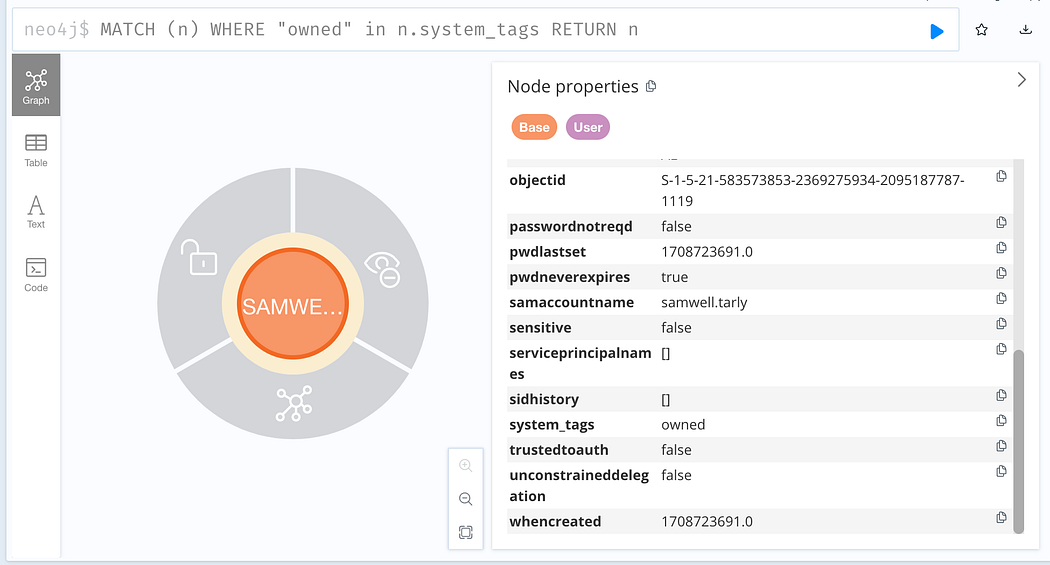
Task: Copy the pwdneverexpires value
Action: (1001, 273)
